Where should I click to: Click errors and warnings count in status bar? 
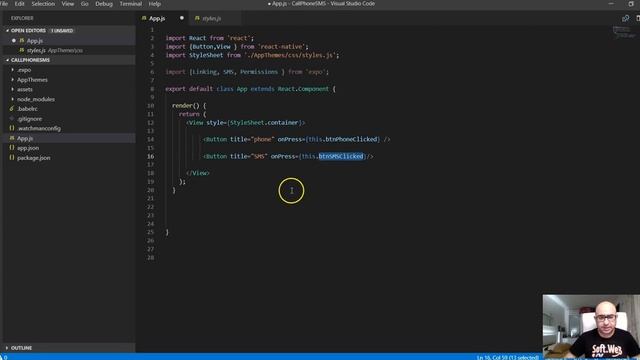click(4, 357)
